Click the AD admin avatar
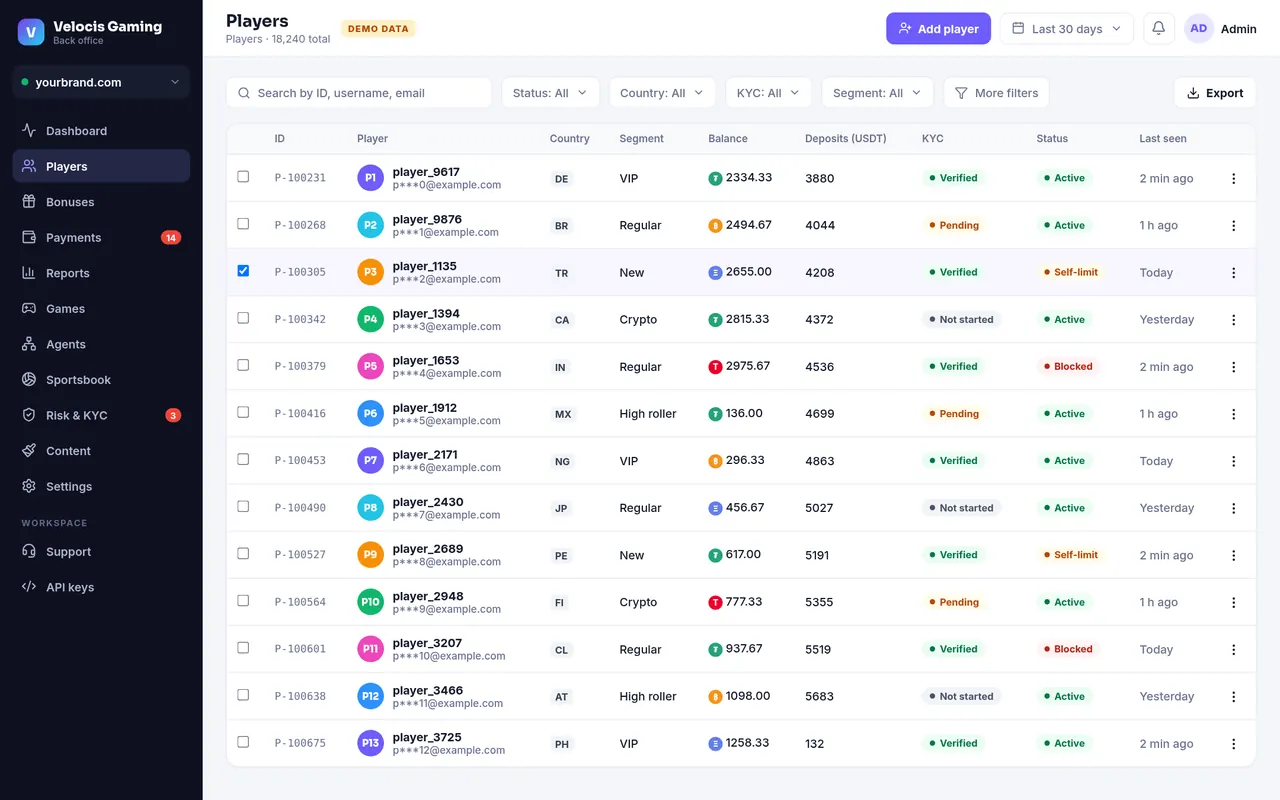Screen dimensions: 1280x800 point(1198,29)
